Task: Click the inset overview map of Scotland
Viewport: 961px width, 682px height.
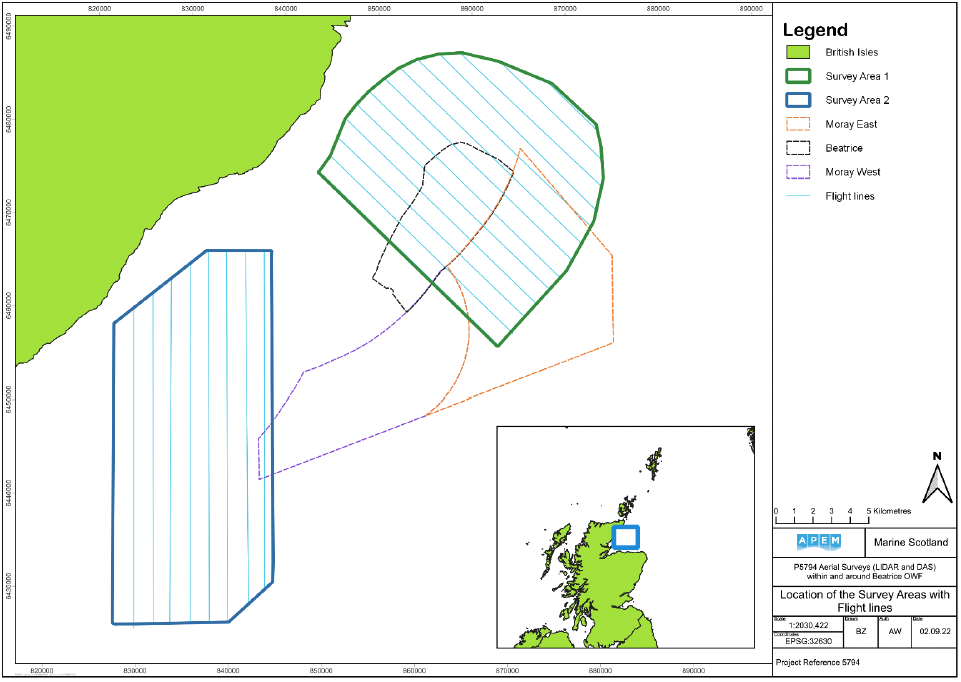Action: [626, 537]
